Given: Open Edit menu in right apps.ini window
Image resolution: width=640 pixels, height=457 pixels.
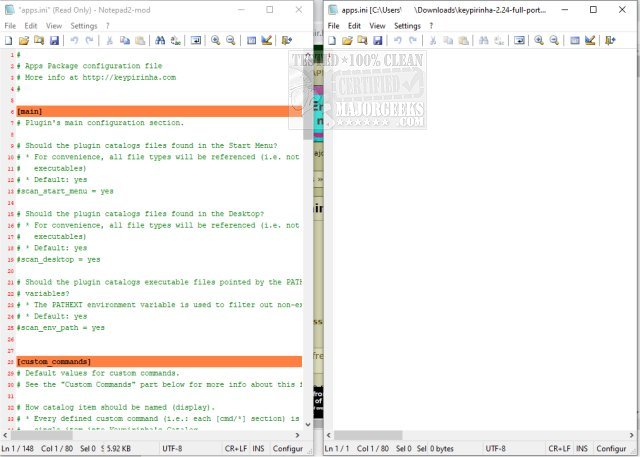Looking at the screenshot, I should (x=354, y=26).
